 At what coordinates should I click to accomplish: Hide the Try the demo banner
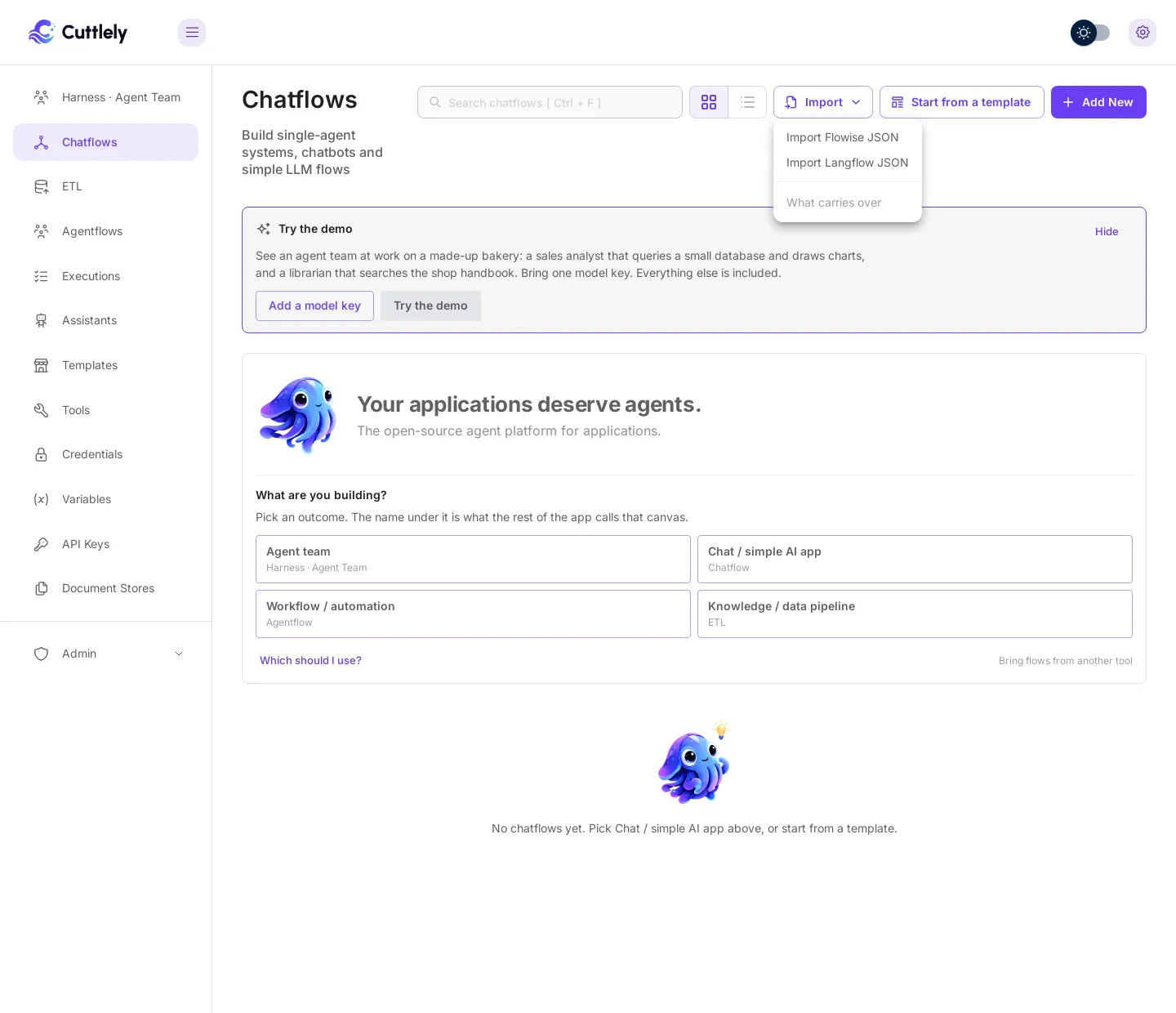pyautogui.click(x=1107, y=231)
